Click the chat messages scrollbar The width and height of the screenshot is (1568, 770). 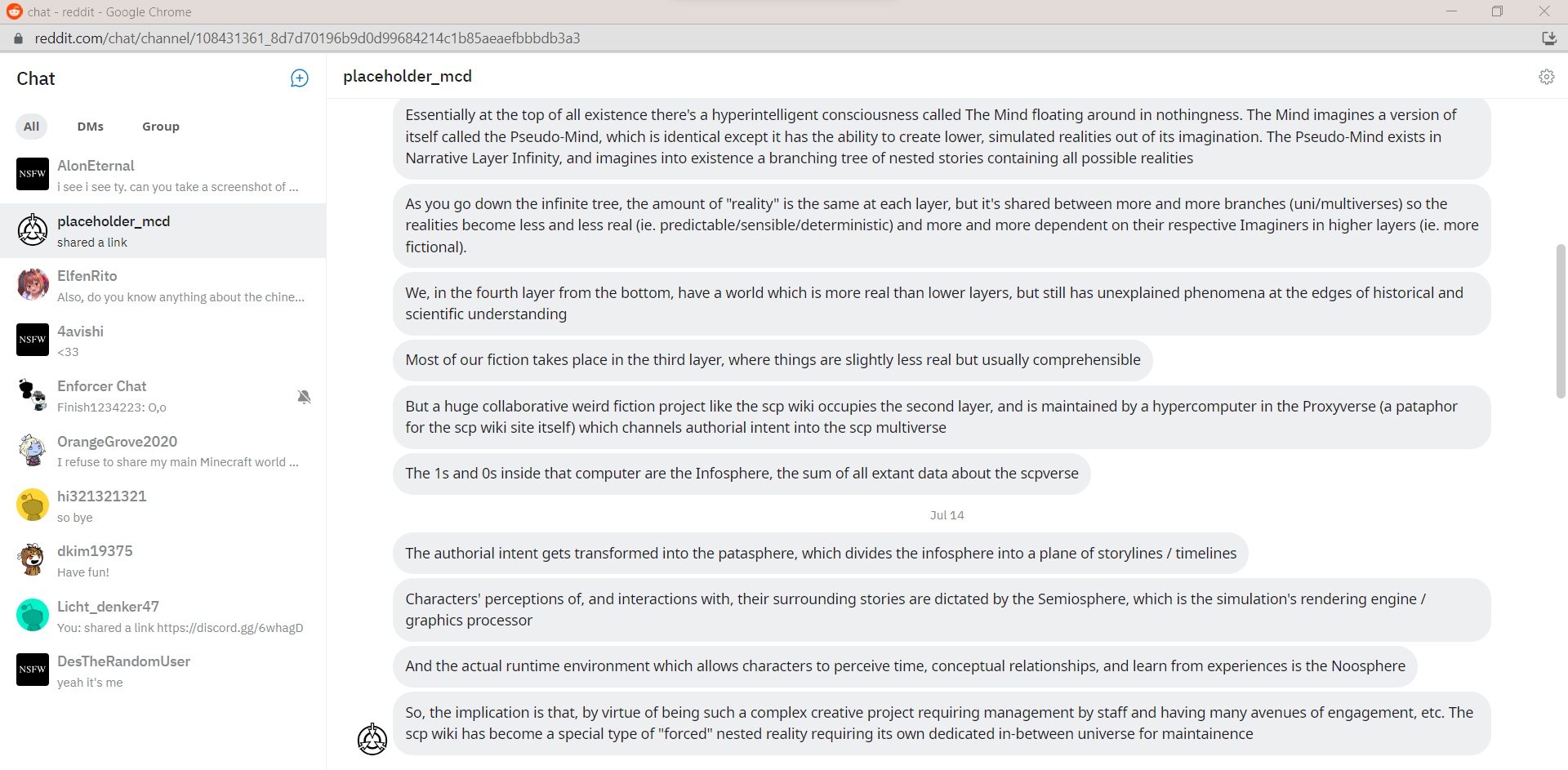pyautogui.click(x=1560, y=320)
